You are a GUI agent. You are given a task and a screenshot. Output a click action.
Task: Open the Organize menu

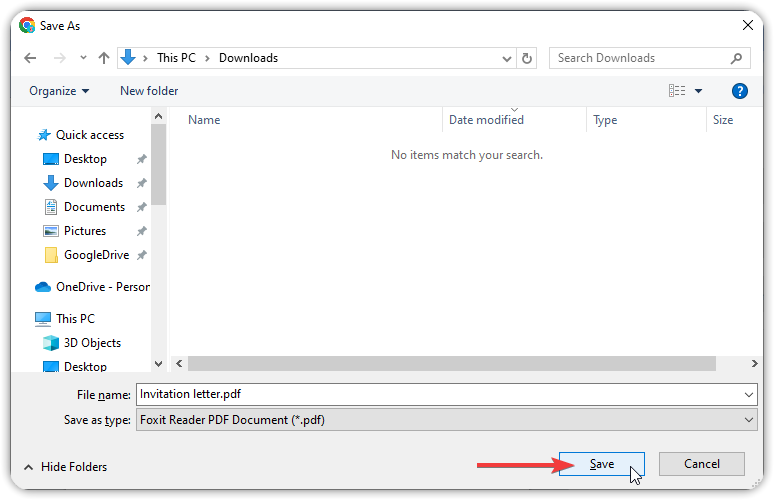[59, 91]
